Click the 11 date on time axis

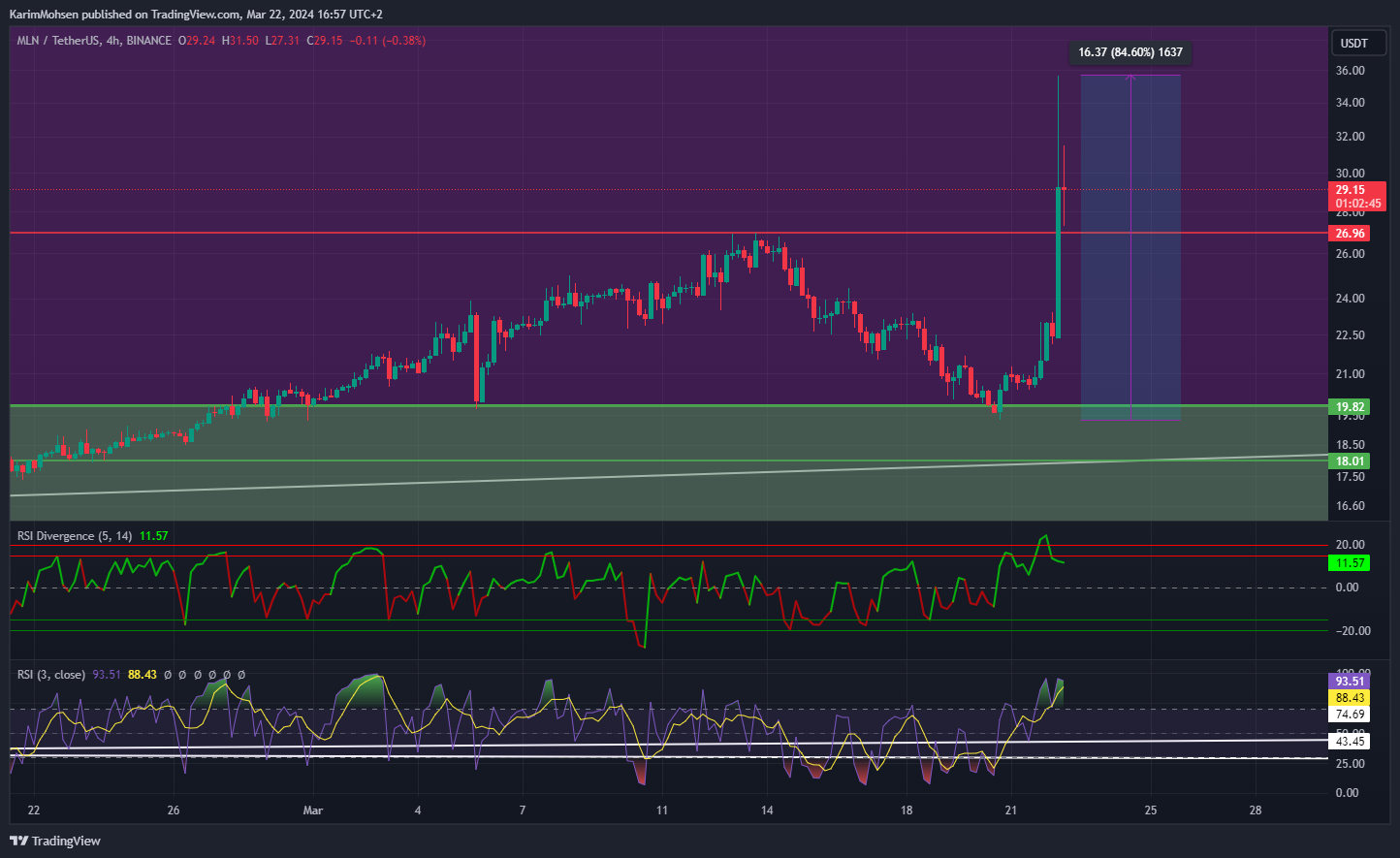pos(662,810)
